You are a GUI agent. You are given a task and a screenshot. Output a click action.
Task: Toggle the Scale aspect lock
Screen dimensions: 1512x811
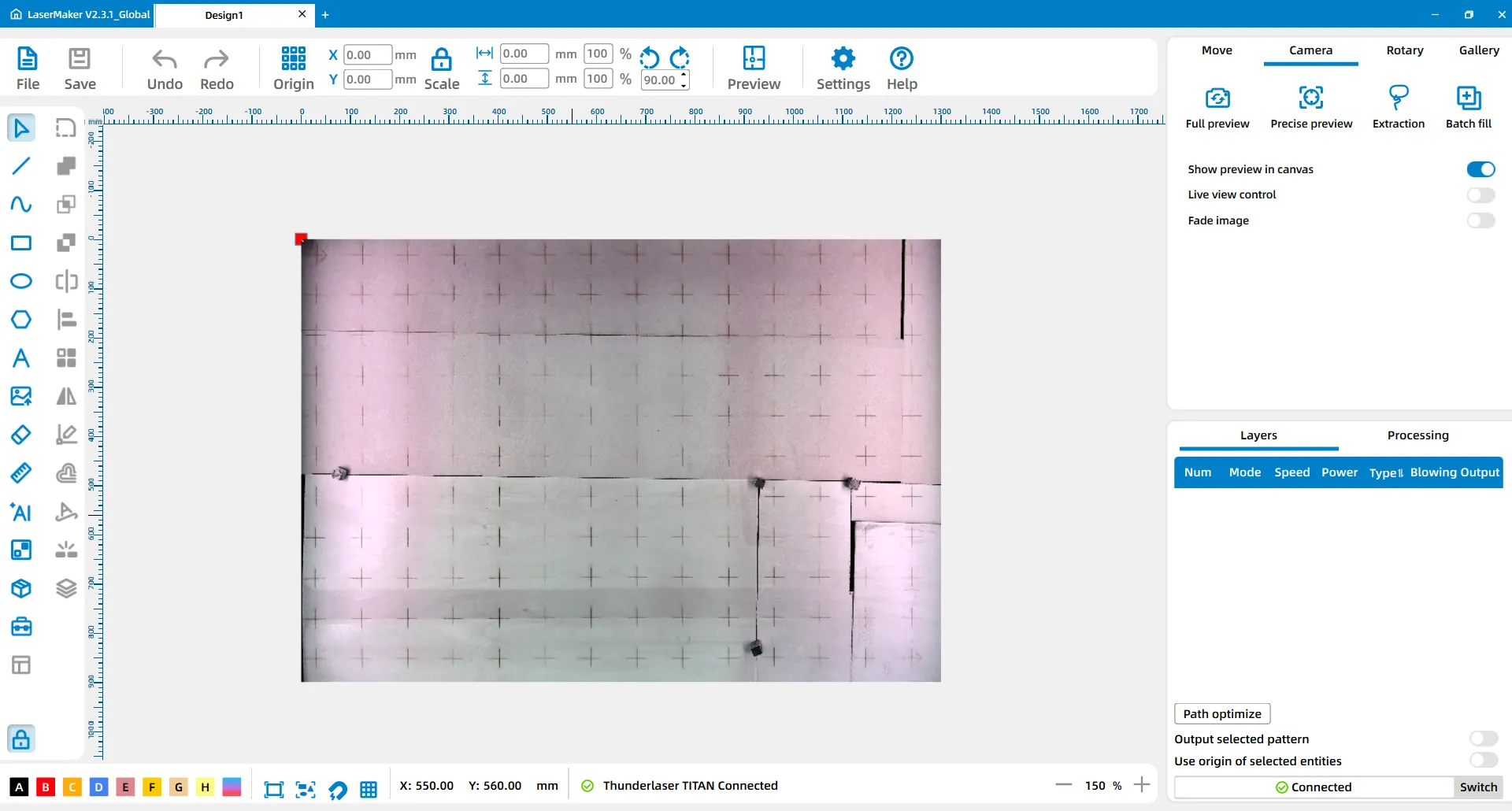(441, 59)
